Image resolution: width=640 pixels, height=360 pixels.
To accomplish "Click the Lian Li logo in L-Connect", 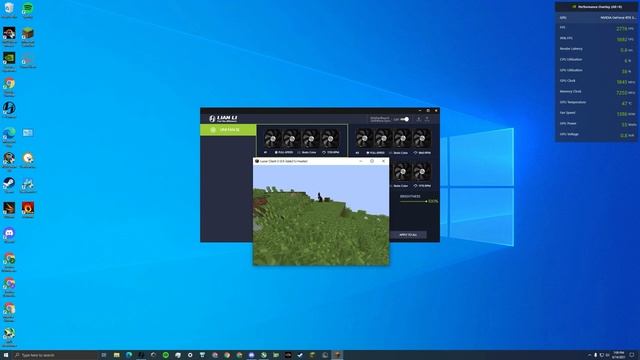I will pyautogui.click(x=223, y=118).
